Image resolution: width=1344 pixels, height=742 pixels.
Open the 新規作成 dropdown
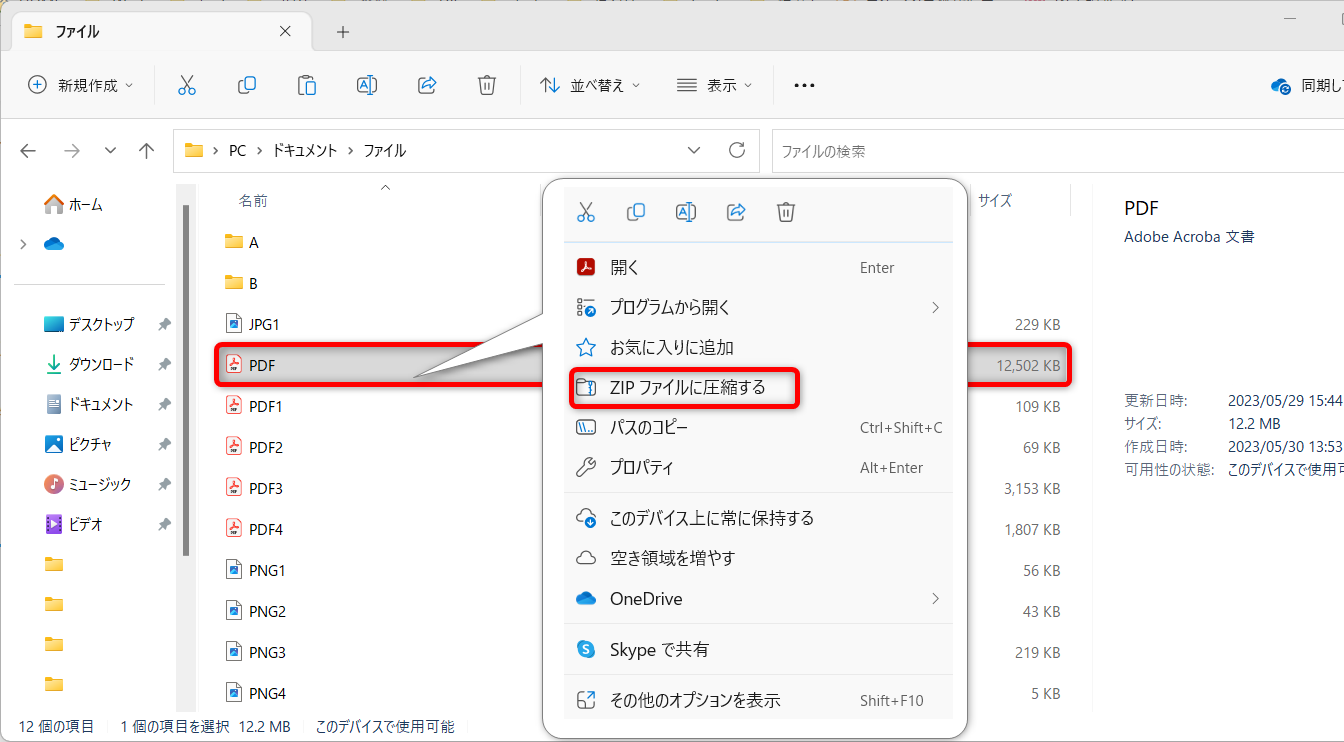81,86
